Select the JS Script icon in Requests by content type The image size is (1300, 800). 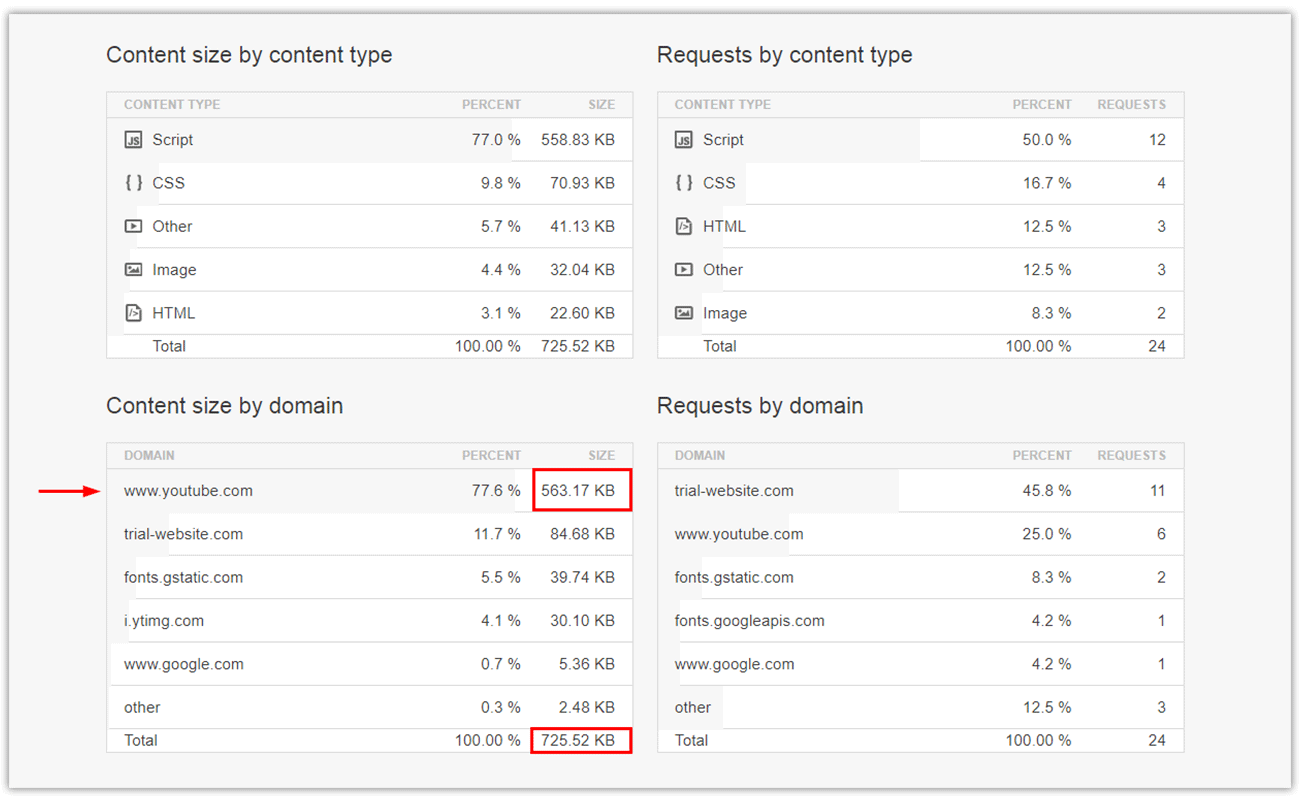point(684,140)
